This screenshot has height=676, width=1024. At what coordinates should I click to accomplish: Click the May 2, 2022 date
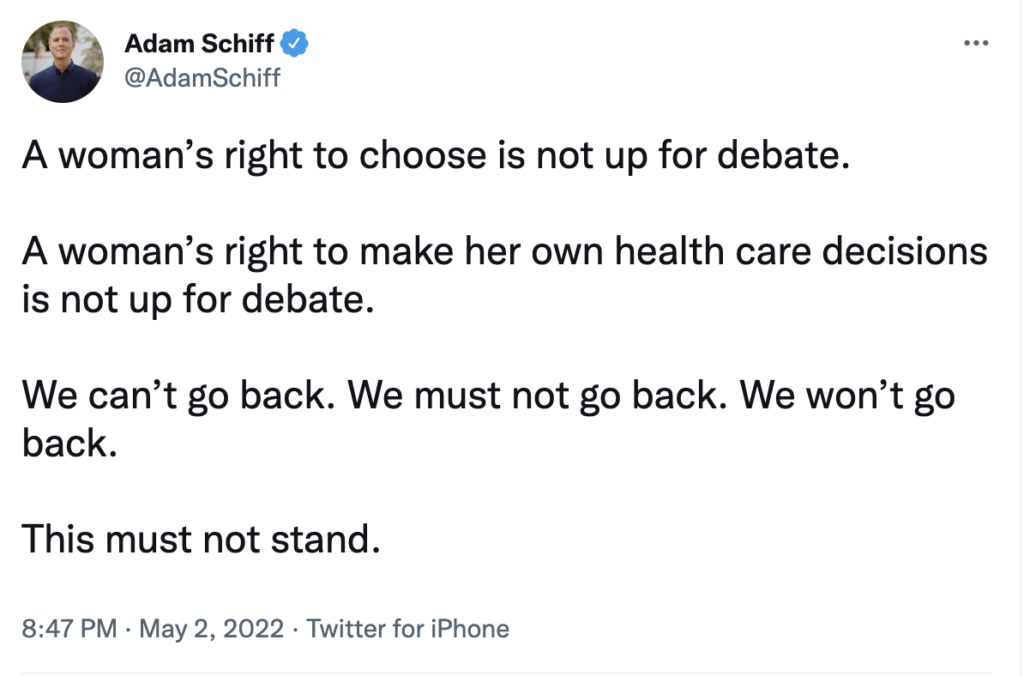(x=210, y=629)
